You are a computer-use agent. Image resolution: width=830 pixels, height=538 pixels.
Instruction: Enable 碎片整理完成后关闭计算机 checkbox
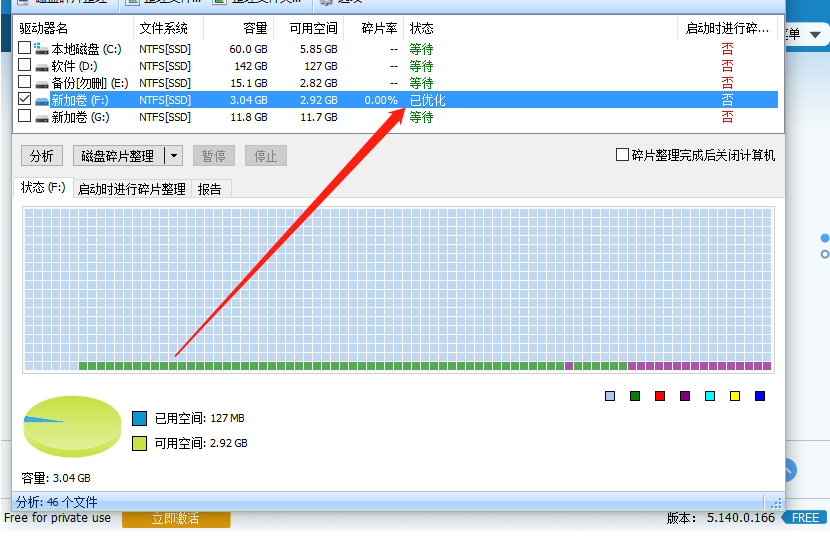coord(622,155)
